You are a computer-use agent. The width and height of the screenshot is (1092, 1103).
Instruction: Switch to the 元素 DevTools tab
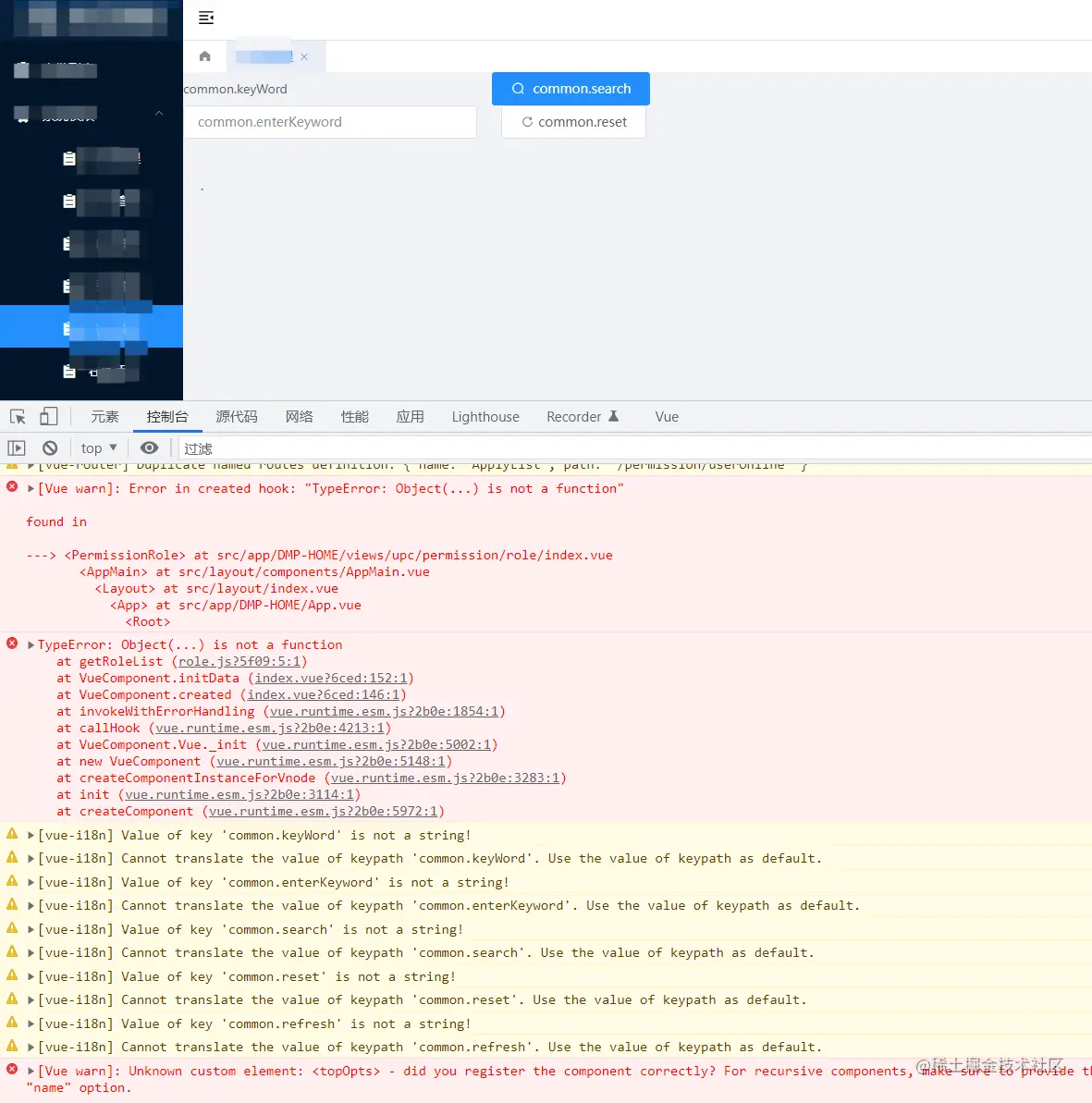tap(104, 416)
